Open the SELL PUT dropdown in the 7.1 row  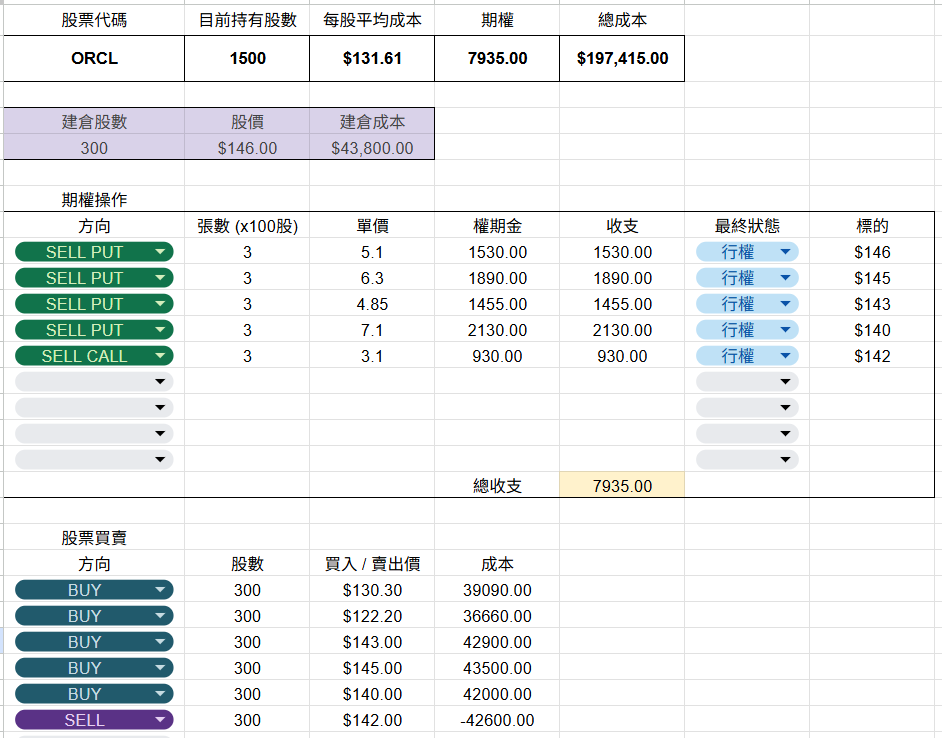point(94,330)
